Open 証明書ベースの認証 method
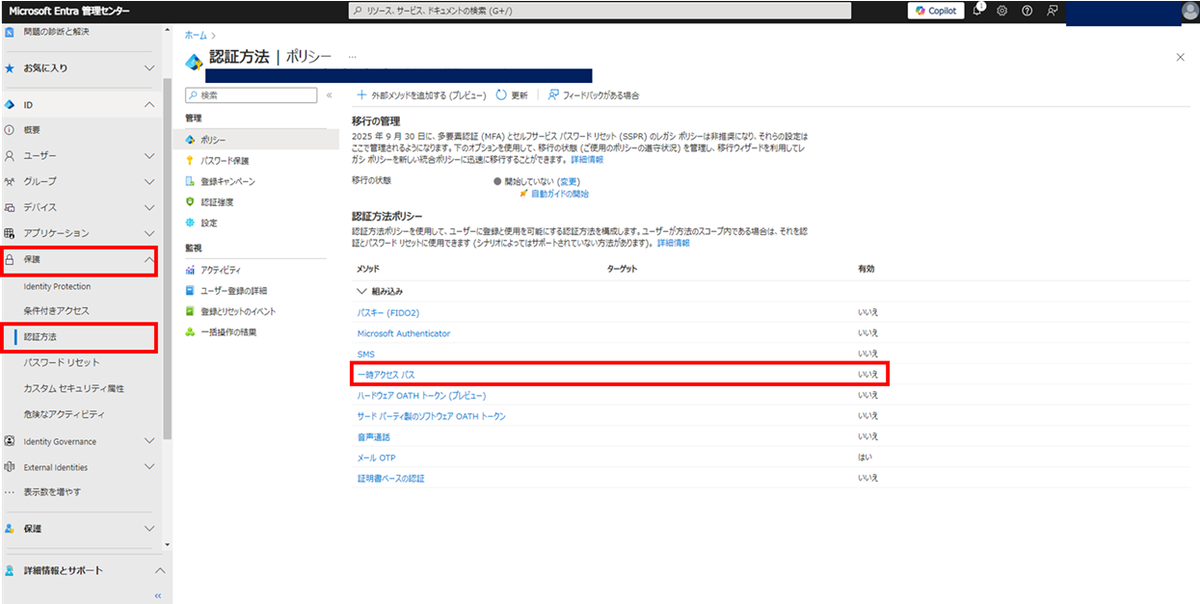Screen dimensions: 1200x604 (x=391, y=478)
